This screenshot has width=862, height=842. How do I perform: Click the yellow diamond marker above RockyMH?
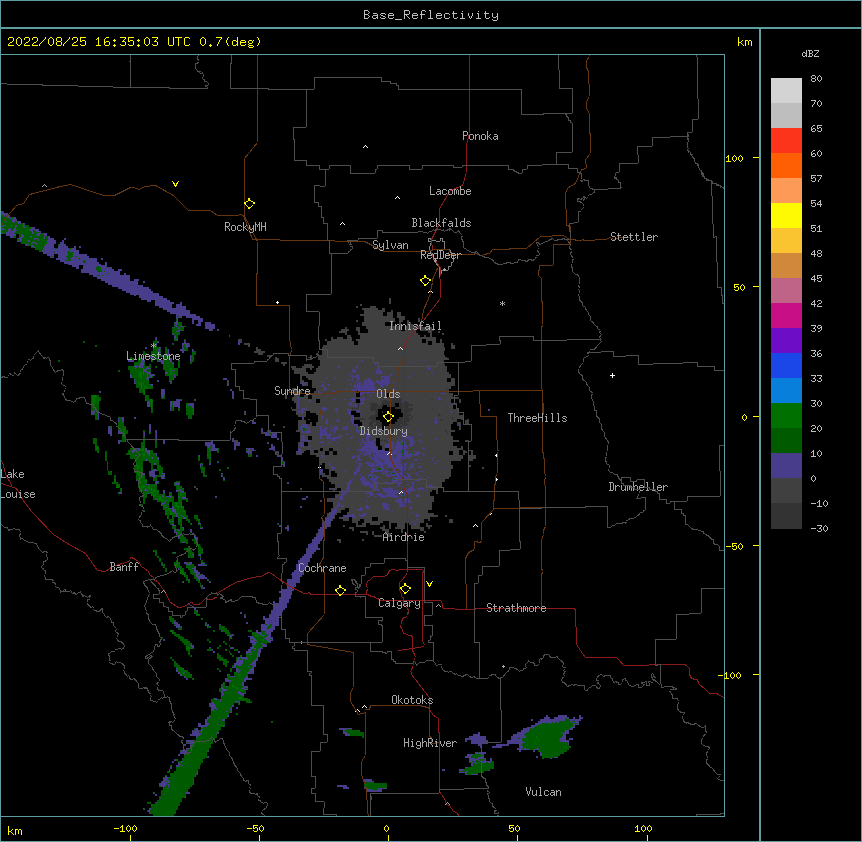(x=250, y=204)
